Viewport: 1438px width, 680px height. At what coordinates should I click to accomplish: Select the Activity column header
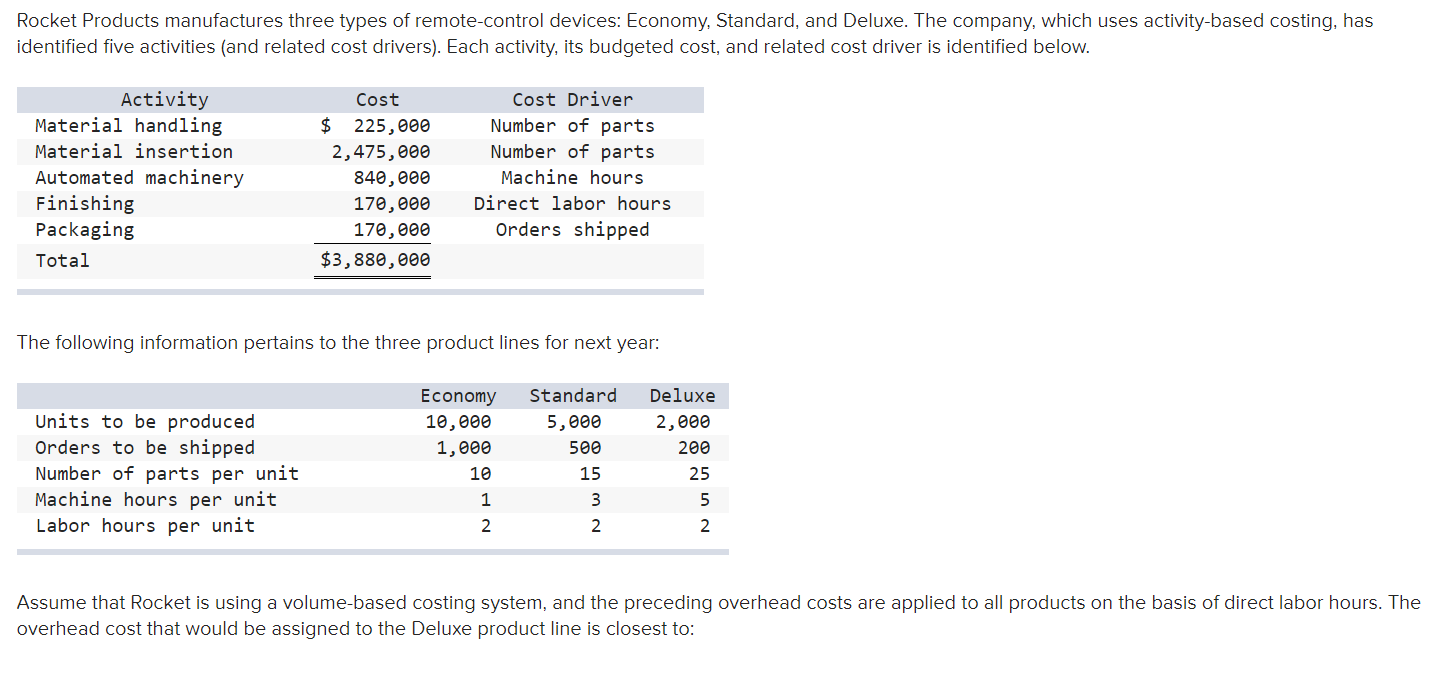tap(164, 99)
